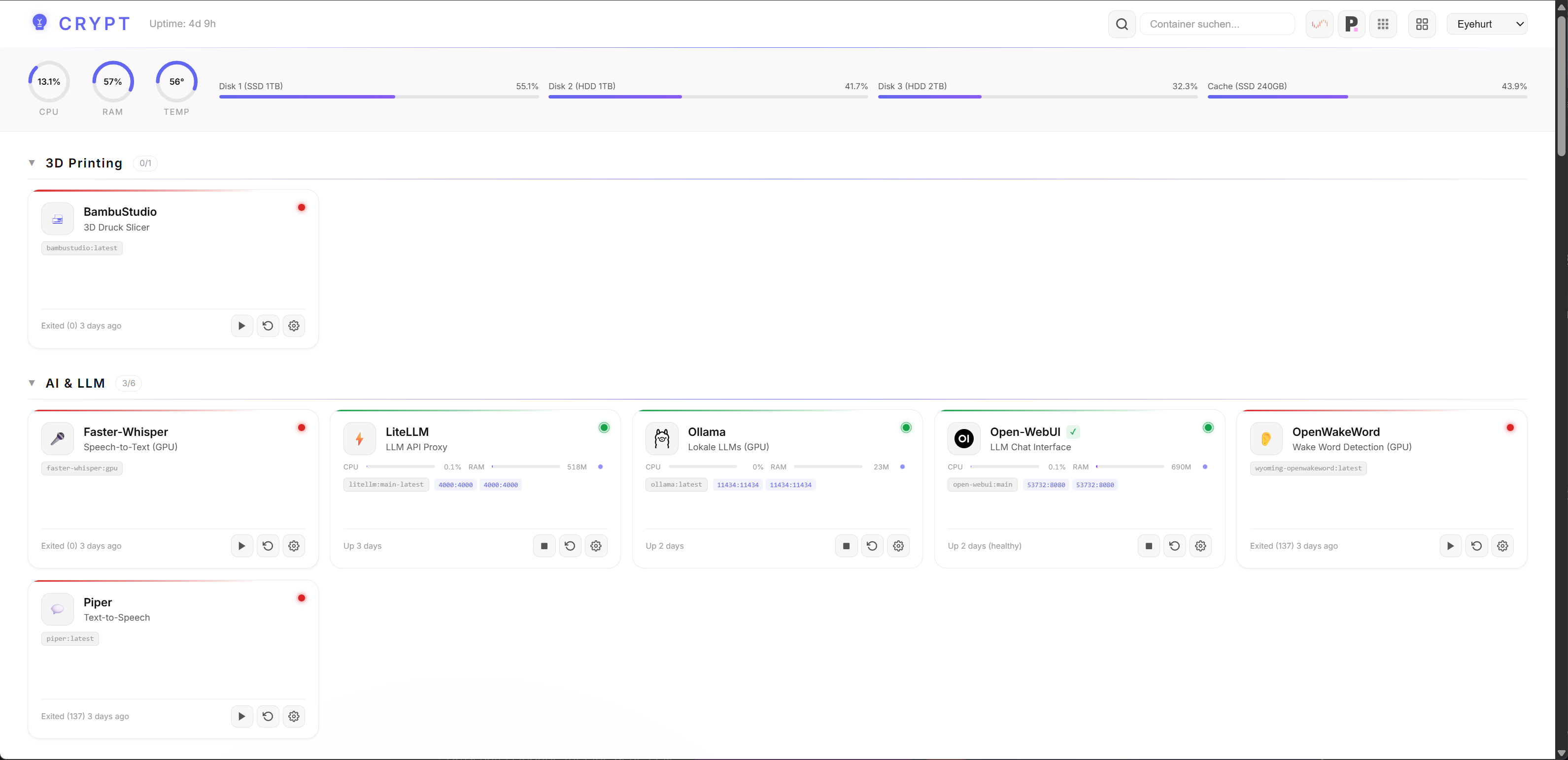Click the 3D Printing 0/1 count badge
Viewport: 1568px width, 760px height.
point(145,163)
